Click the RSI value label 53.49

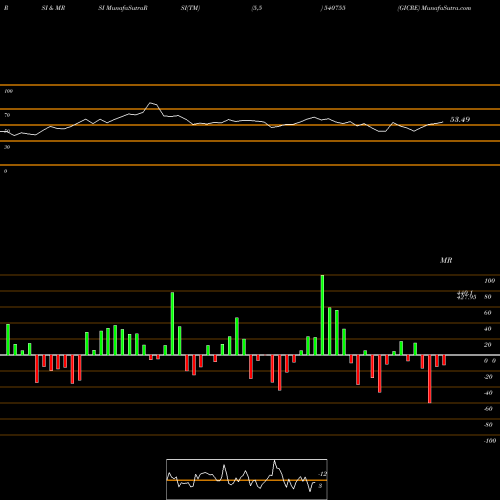coord(460,119)
